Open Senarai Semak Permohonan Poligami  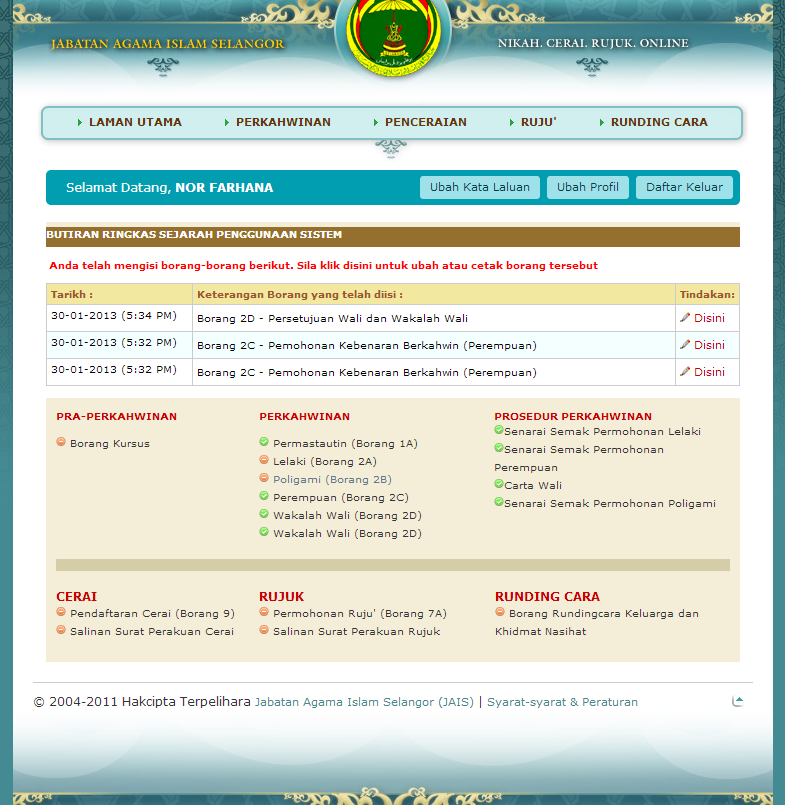point(610,504)
